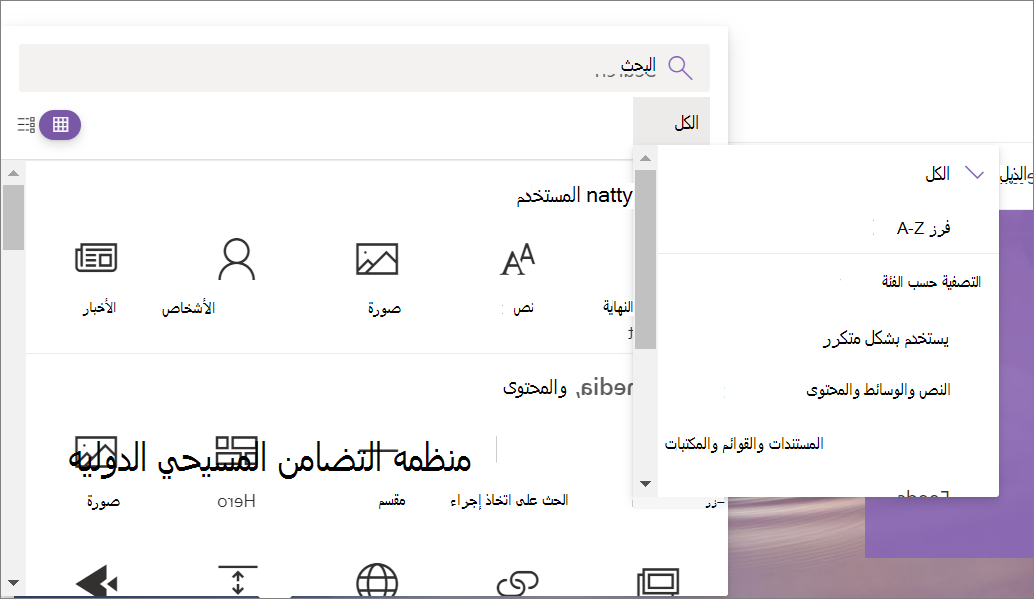Add the globe embed web part
The image size is (1034, 599).
coord(377,581)
